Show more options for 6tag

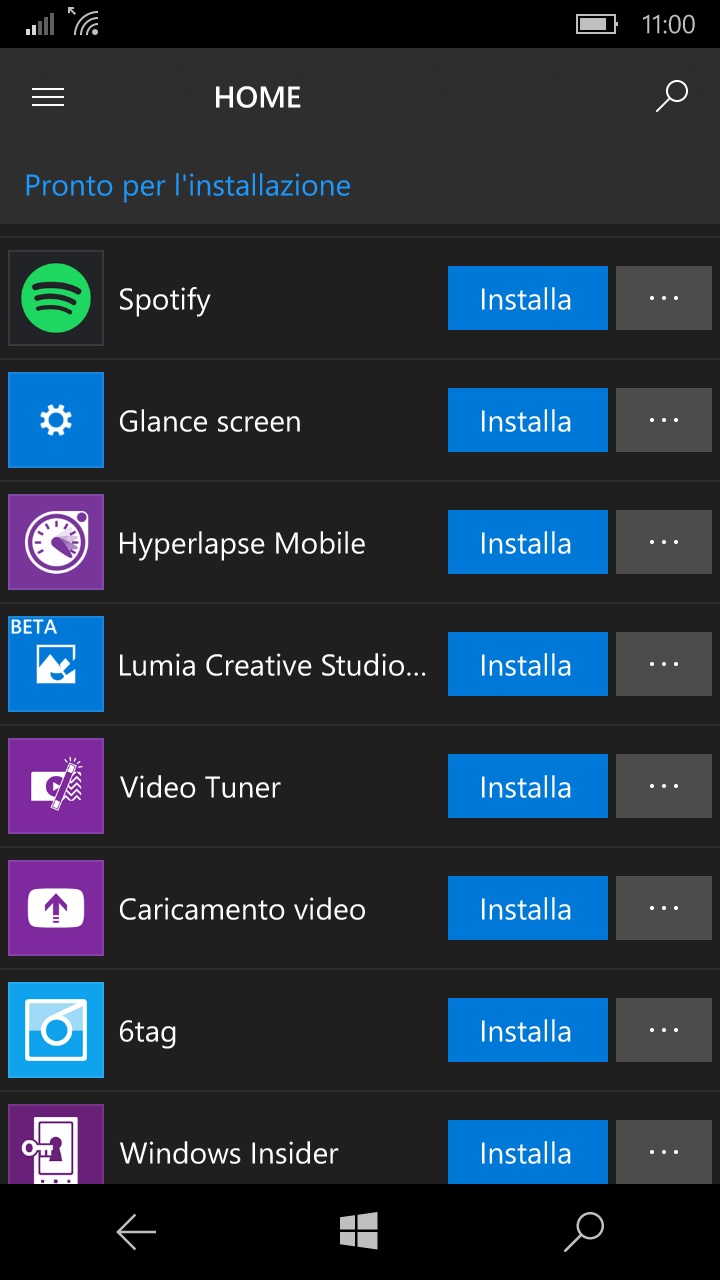[x=664, y=1030]
